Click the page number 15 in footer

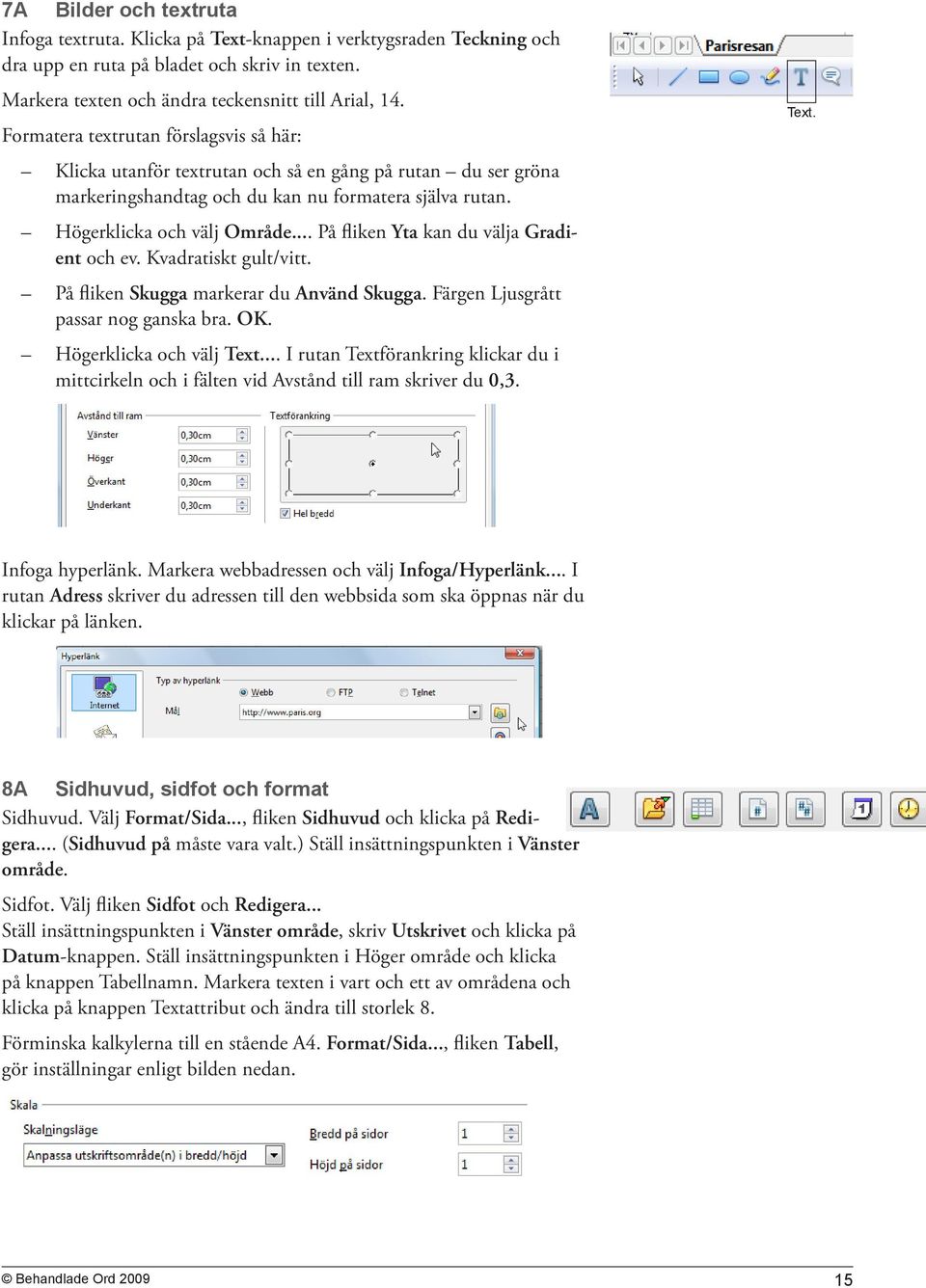(x=843, y=1279)
